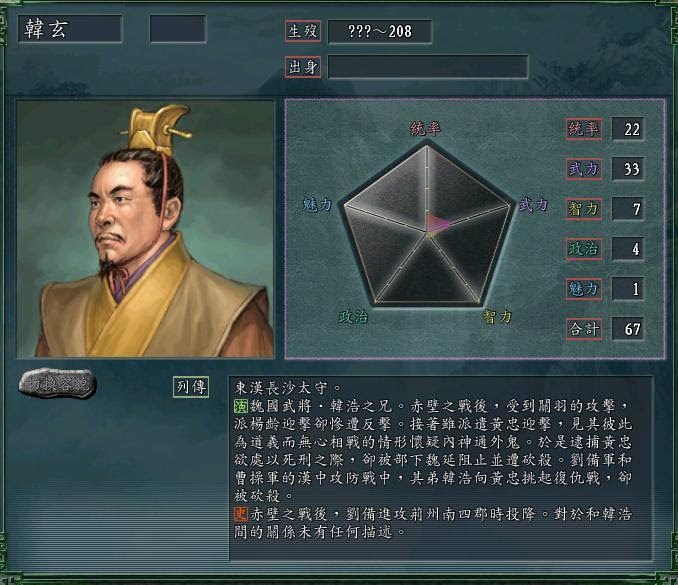This screenshot has height=585, width=678.
Task: Select the 列傳 biography label
Action: coord(191,387)
